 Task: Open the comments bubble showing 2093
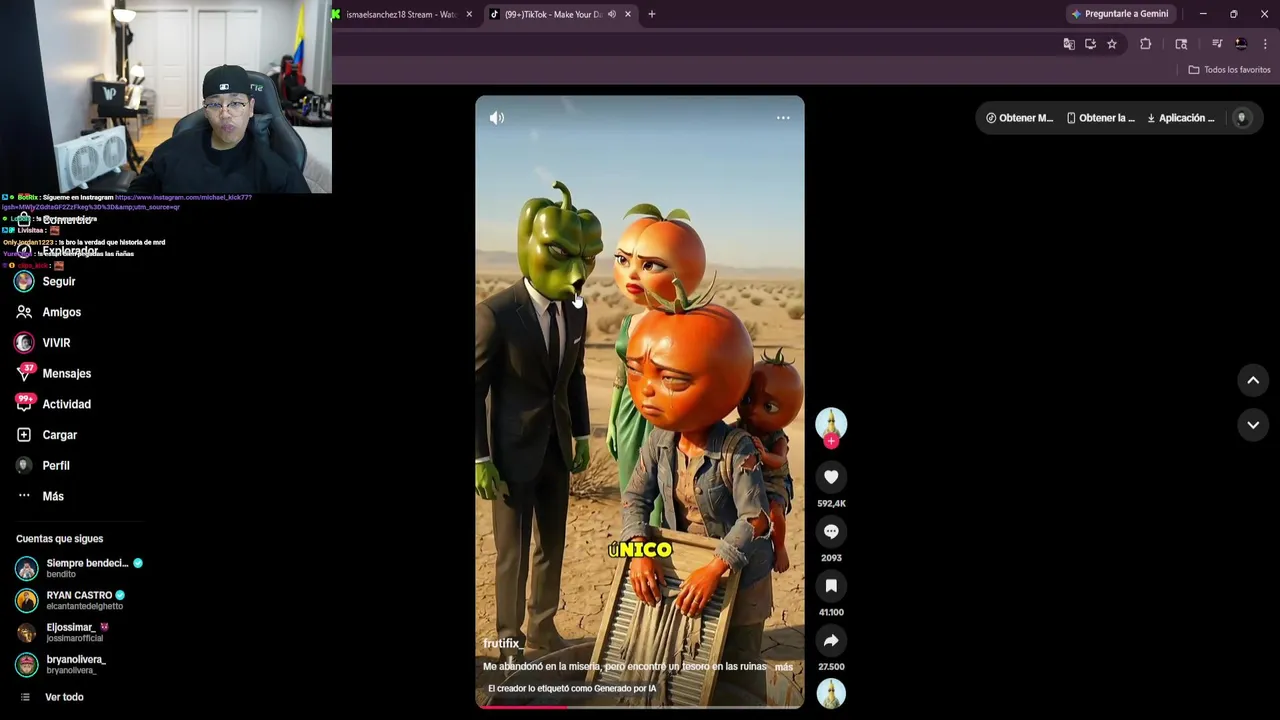831,531
